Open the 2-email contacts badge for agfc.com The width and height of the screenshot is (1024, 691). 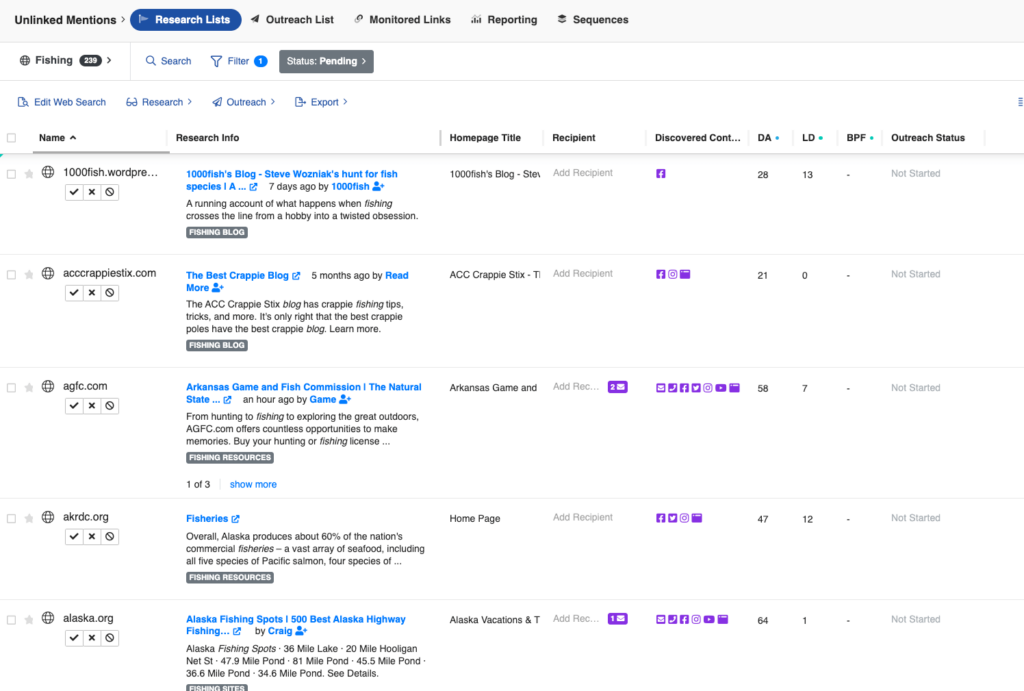point(617,387)
